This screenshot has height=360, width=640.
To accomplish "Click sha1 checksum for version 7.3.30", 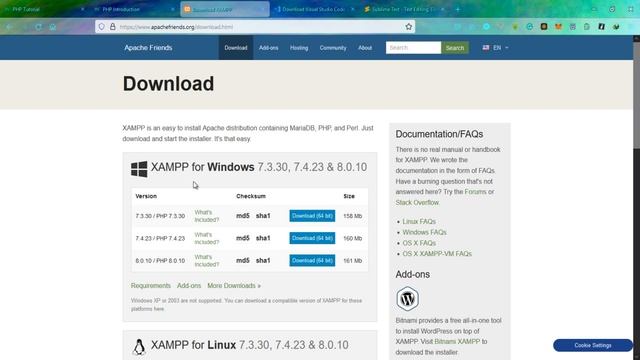I will [x=263, y=216].
